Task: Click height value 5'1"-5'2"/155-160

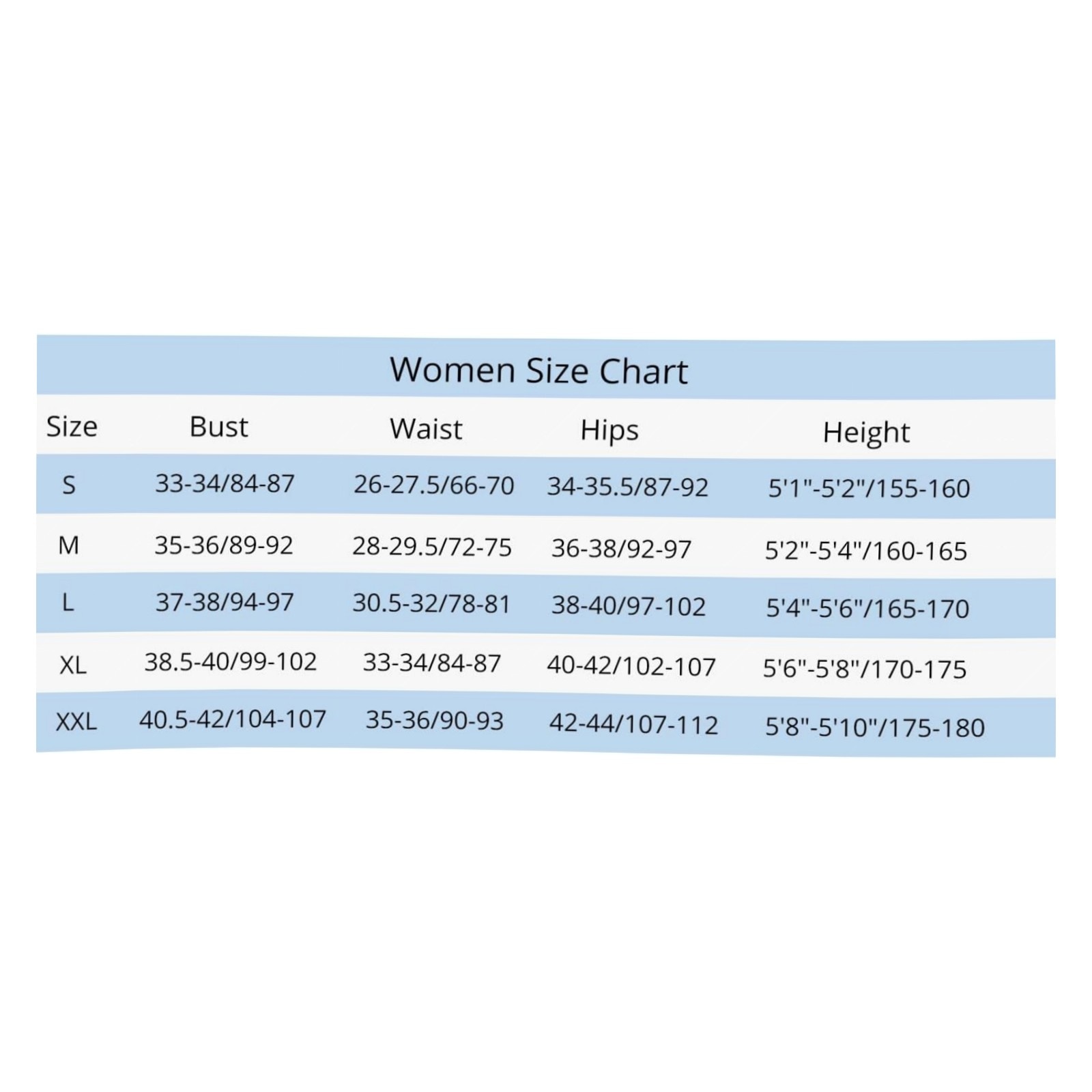Action: tap(869, 489)
